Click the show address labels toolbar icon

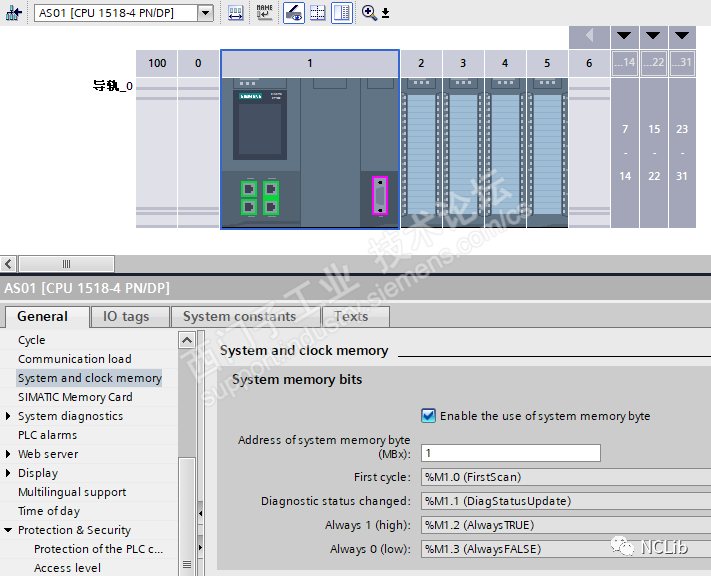235,13
